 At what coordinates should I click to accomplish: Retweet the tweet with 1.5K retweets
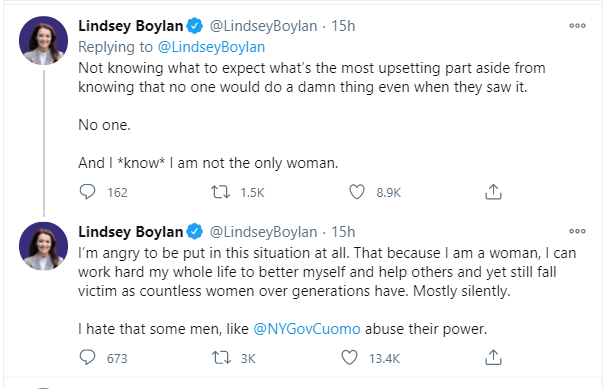(220, 192)
